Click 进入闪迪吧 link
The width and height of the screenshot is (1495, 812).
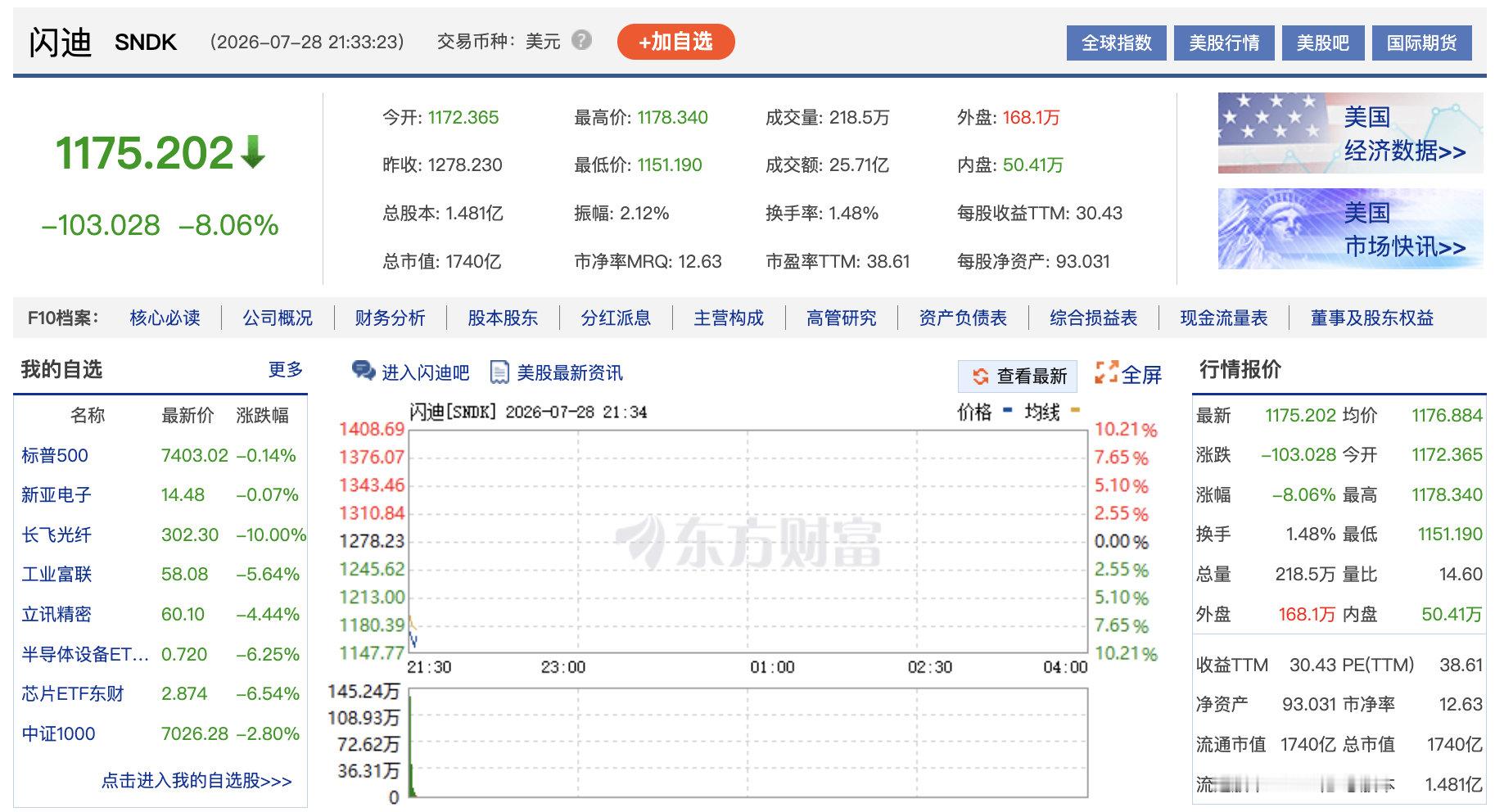click(x=426, y=372)
